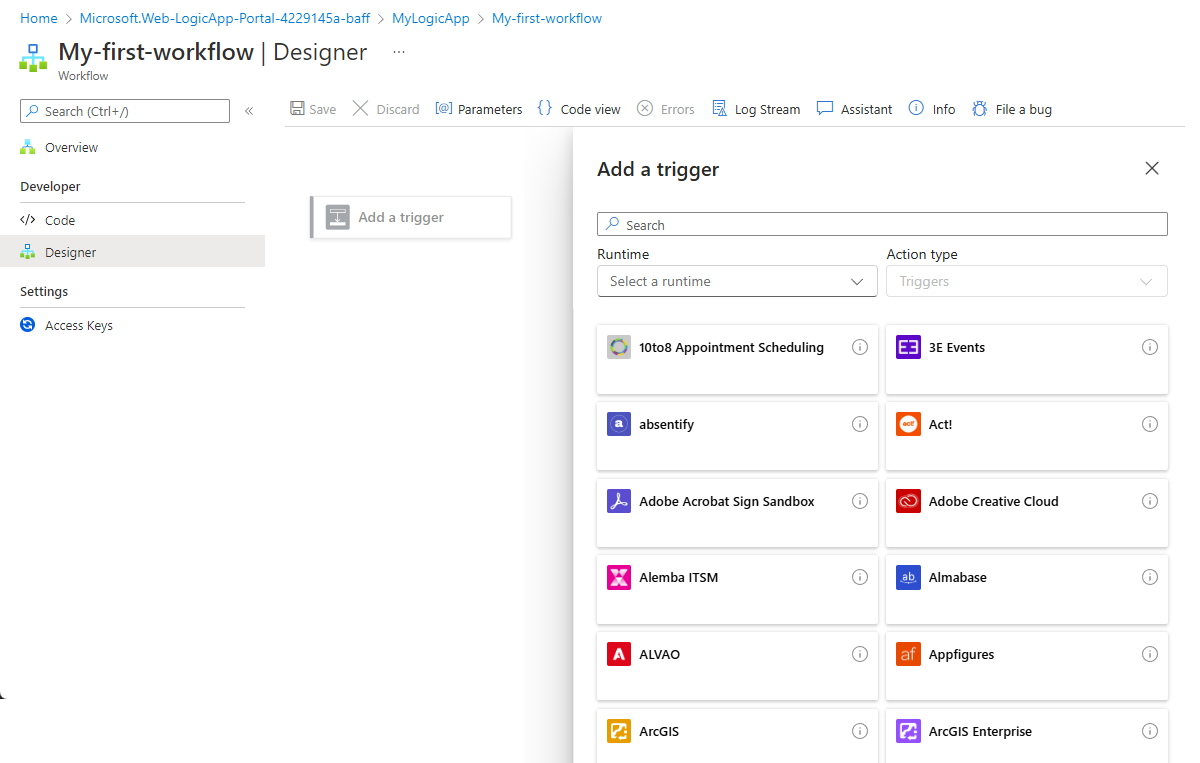Go to Home breadcrumb
The height and width of the screenshot is (763, 1200).
click(x=39, y=18)
